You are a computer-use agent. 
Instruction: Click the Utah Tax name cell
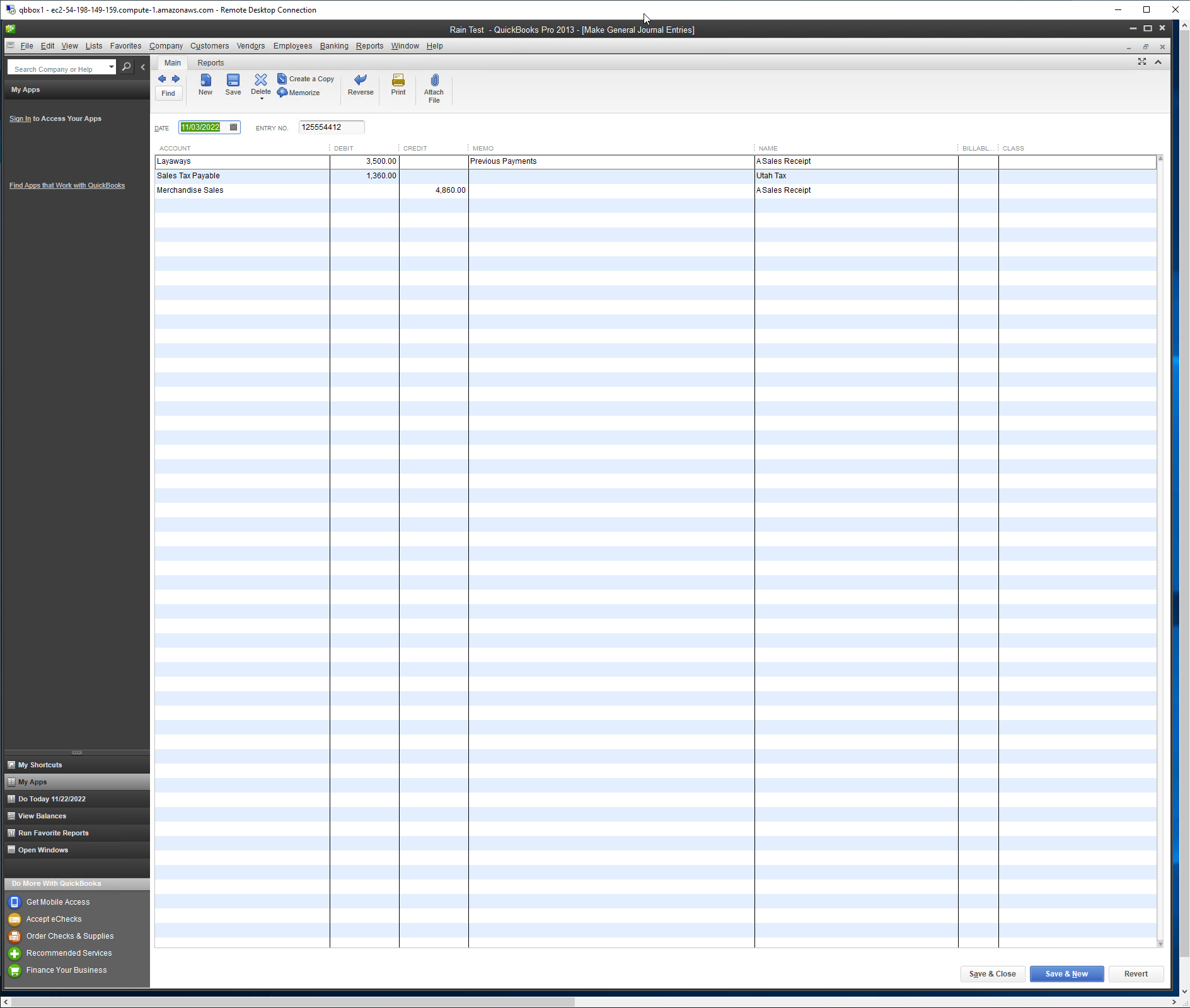tap(857, 176)
